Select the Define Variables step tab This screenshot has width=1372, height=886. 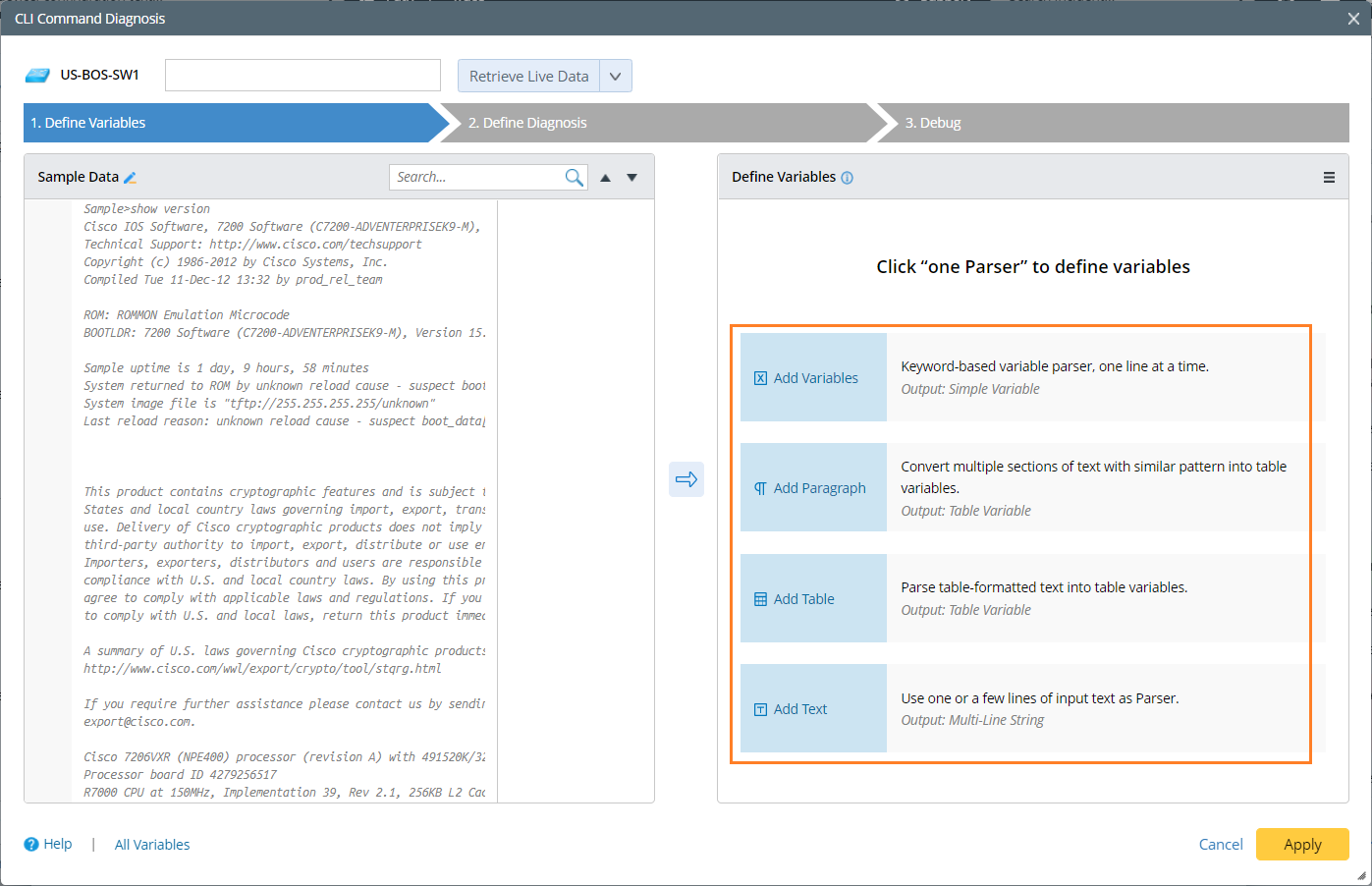[236, 123]
